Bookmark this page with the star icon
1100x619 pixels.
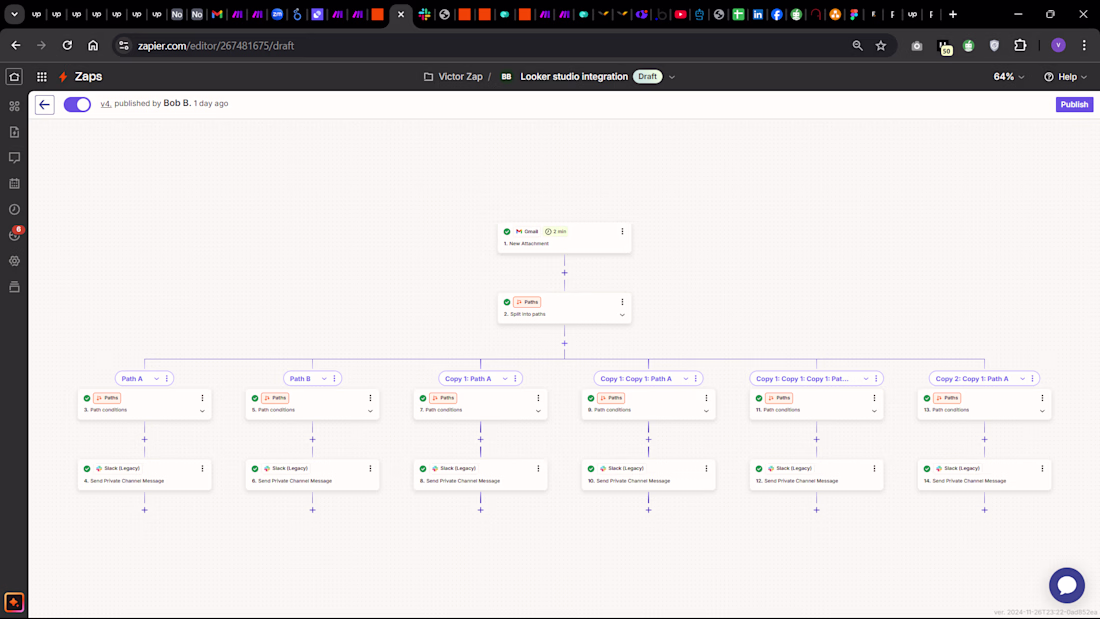[x=881, y=46]
